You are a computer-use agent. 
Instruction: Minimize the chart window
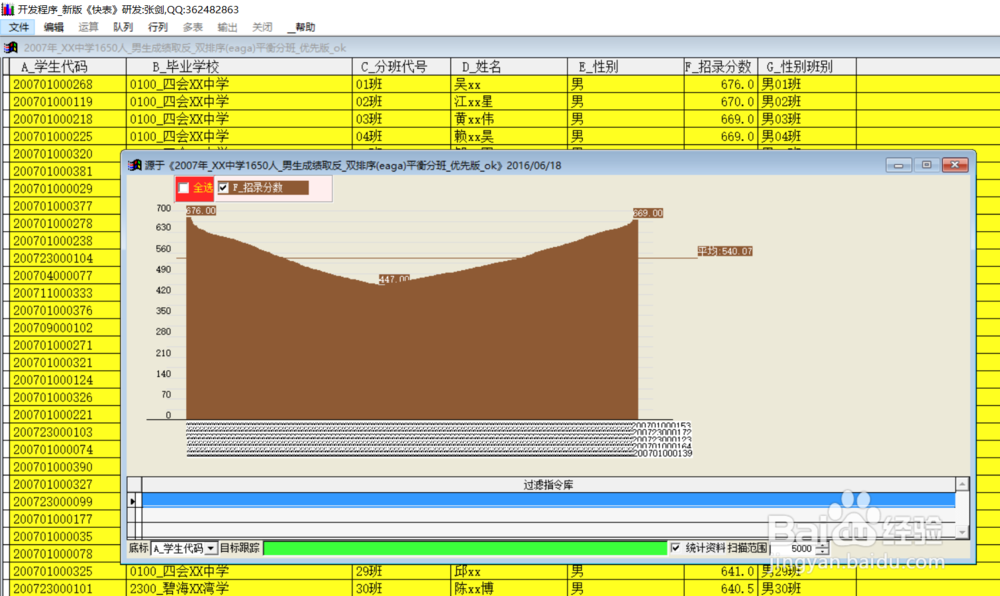pos(898,165)
